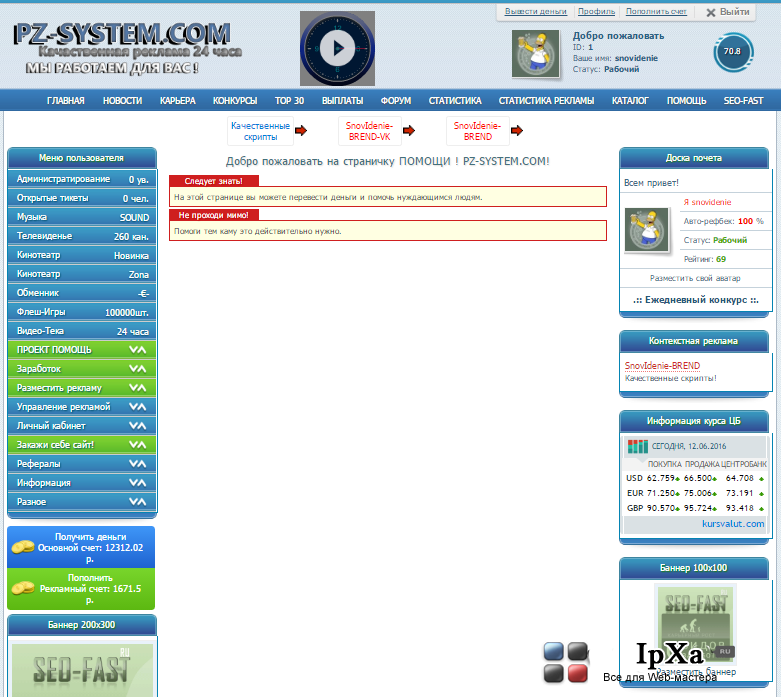Screen dimensions: 781x697
Task: Click Разместить свой аватар link
Action: (x=695, y=278)
